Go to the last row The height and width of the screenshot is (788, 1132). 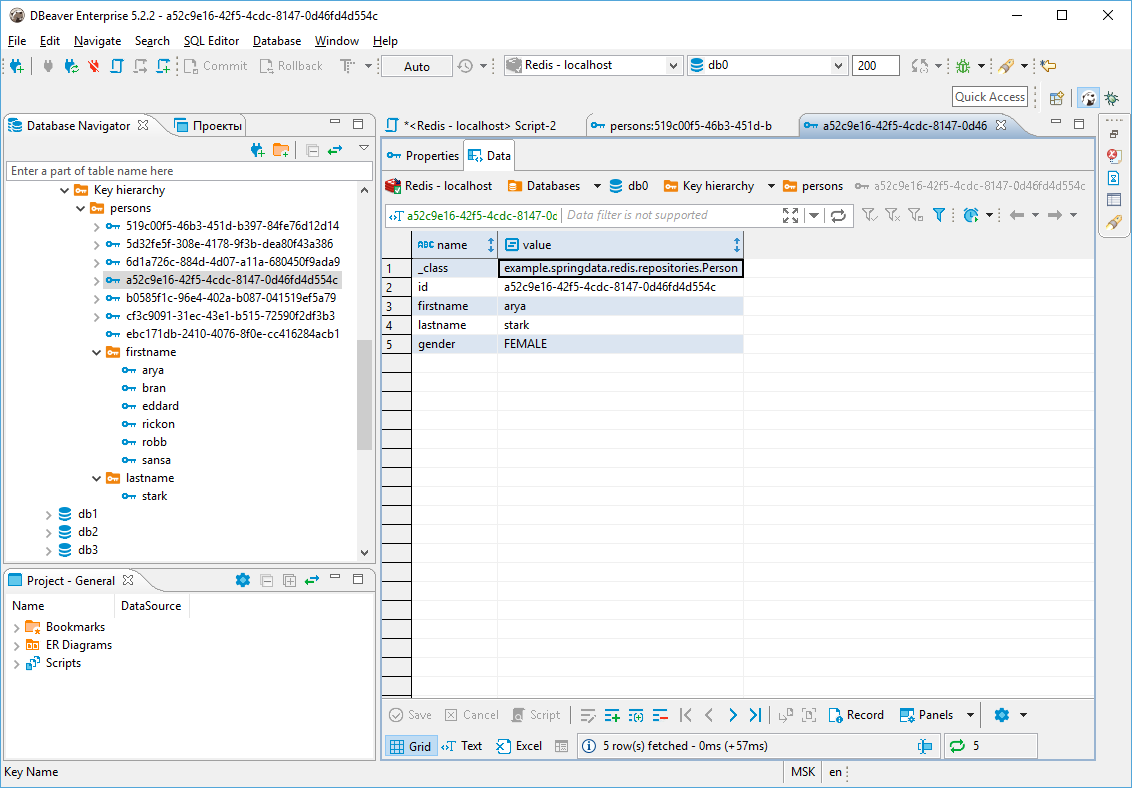[756, 715]
